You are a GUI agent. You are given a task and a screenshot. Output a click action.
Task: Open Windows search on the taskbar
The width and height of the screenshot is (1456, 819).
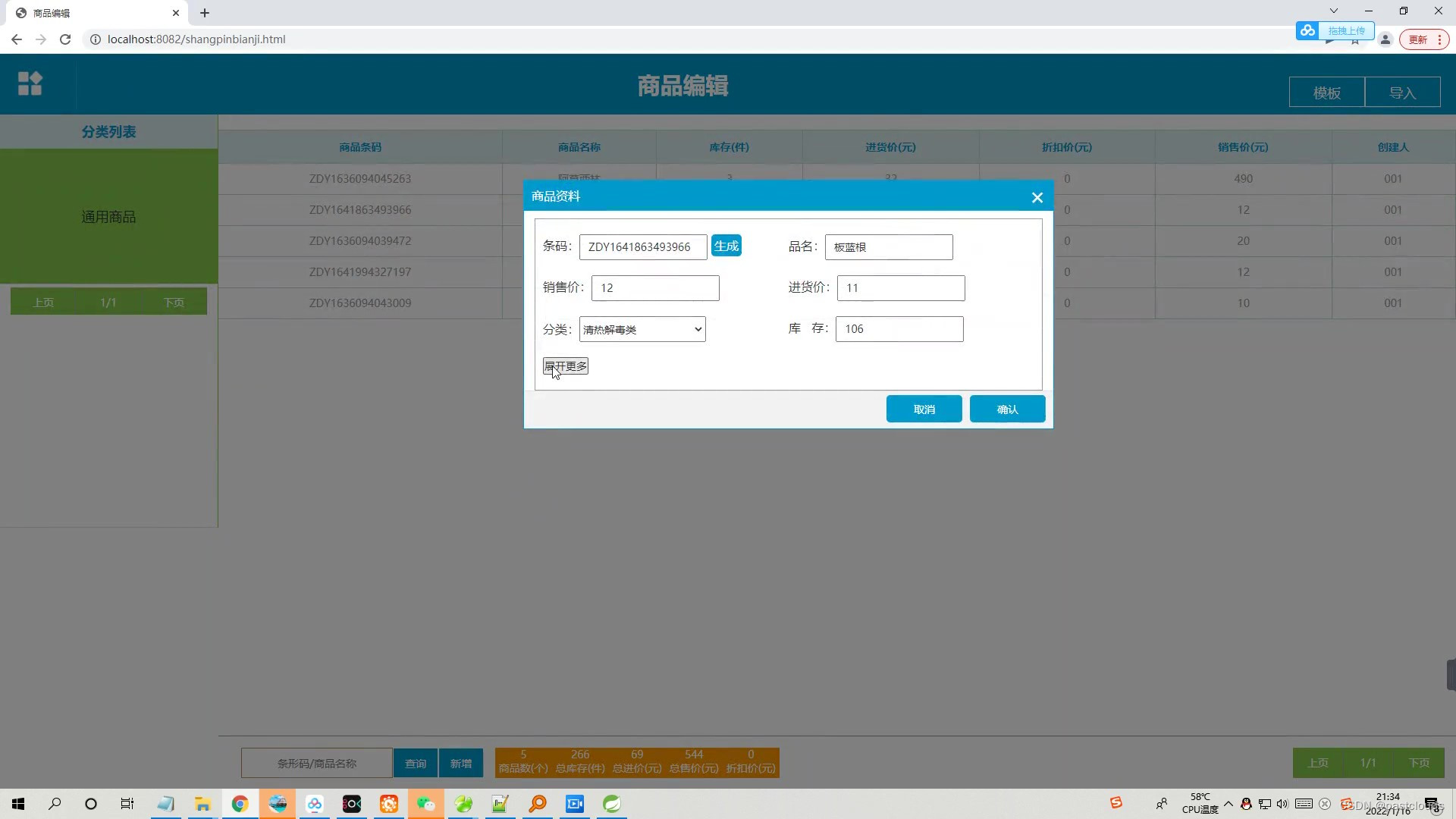pos(54,805)
